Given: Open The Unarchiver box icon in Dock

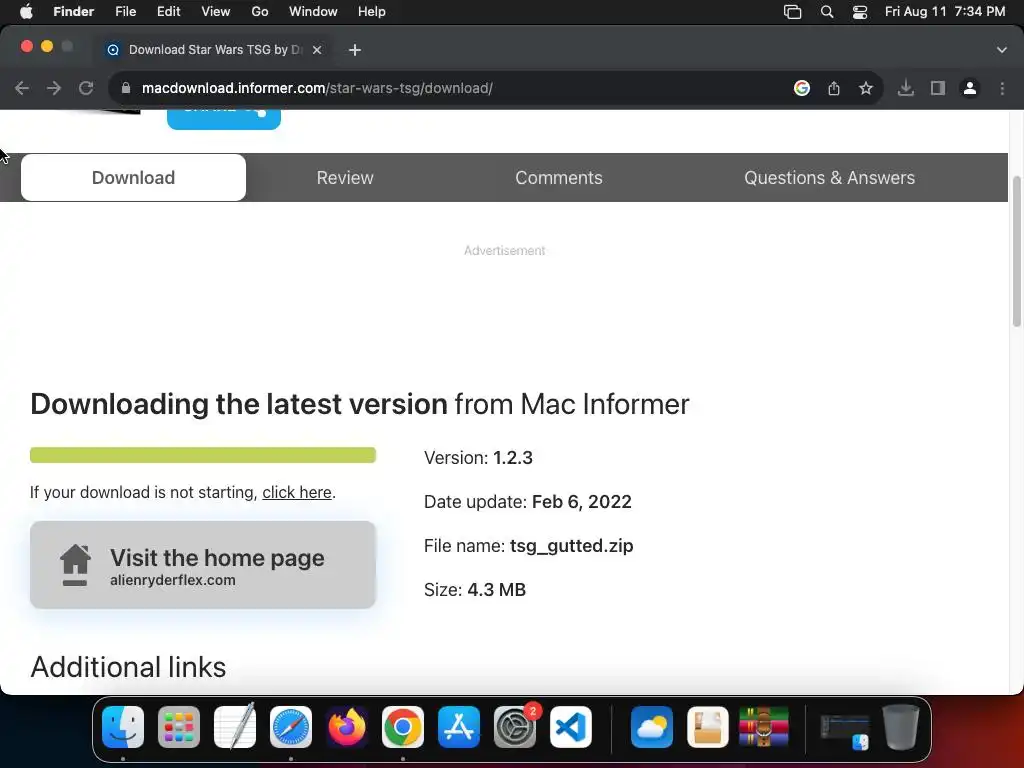Looking at the screenshot, I should [x=708, y=727].
